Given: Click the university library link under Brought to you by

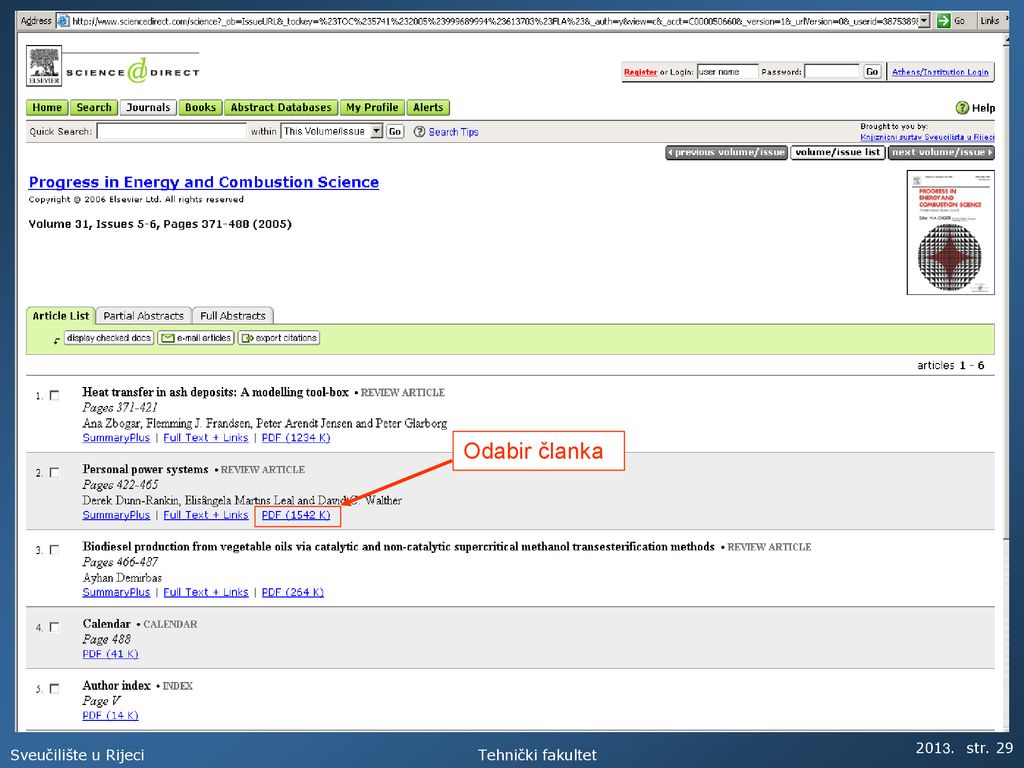Looking at the screenshot, I should coord(927,137).
